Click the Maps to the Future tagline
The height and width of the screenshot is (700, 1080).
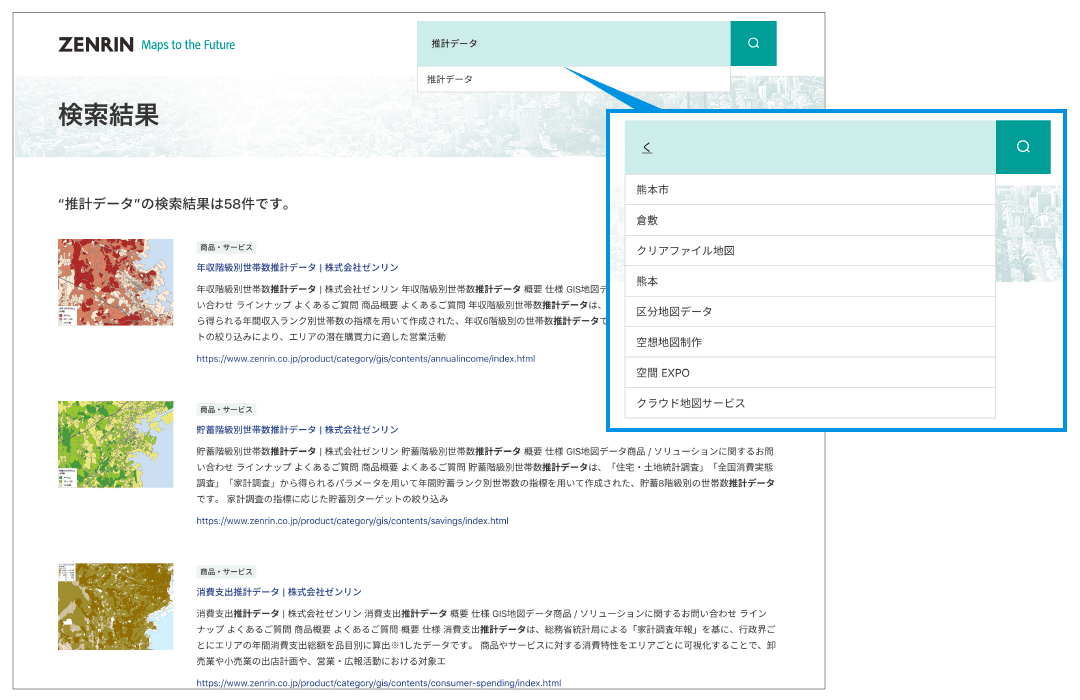[x=188, y=45]
